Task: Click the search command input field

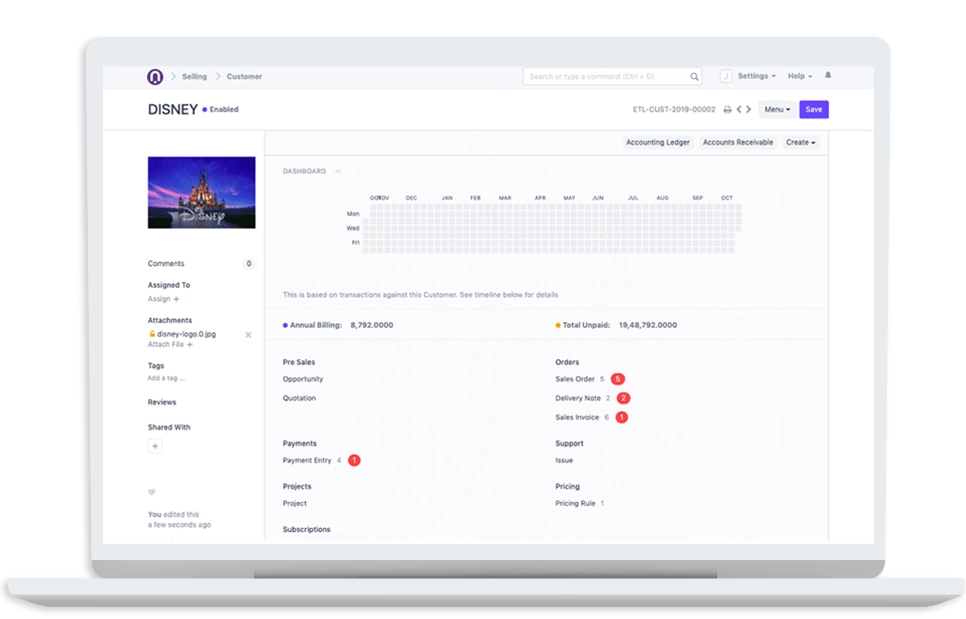Action: point(612,76)
